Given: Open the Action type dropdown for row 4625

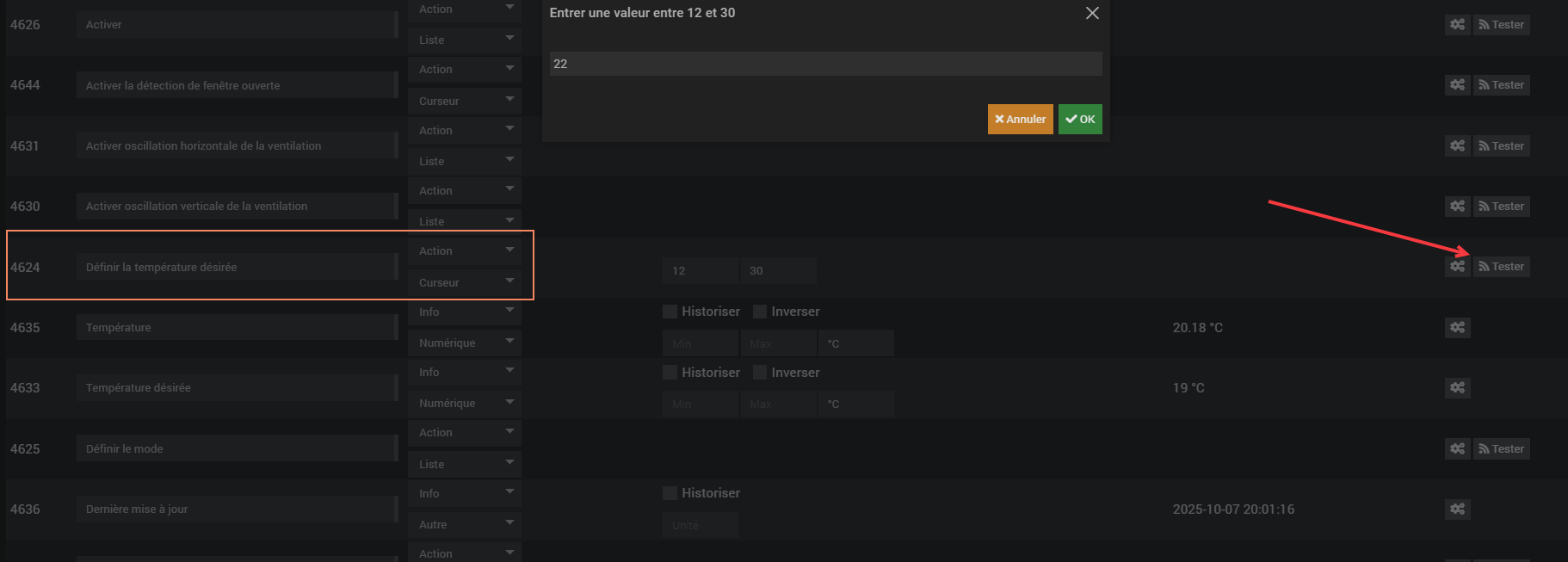Looking at the screenshot, I should (x=465, y=433).
